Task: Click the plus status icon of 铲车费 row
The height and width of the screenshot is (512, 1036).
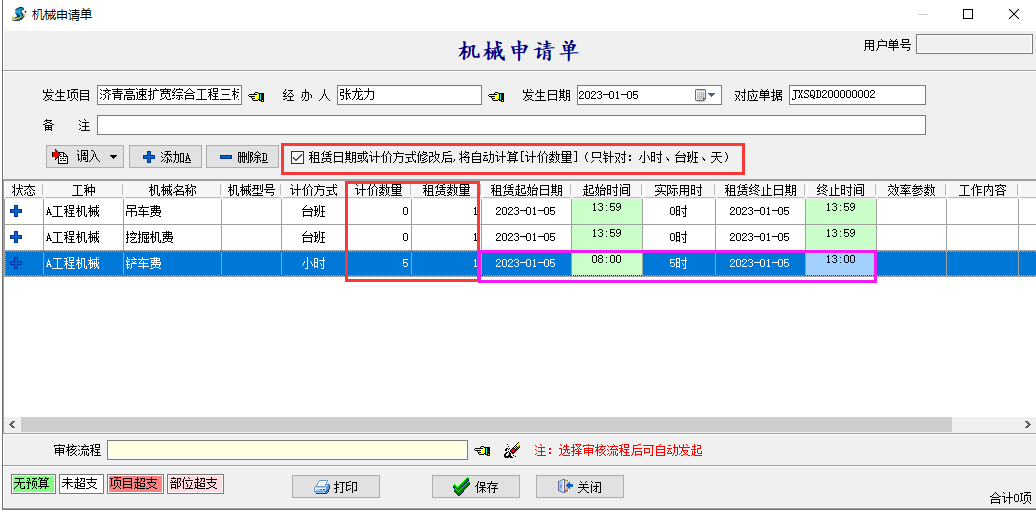Action: click(16, 263)
